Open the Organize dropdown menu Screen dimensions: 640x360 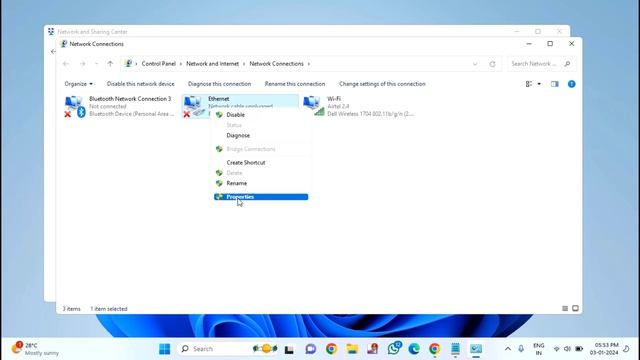[78, 84]
